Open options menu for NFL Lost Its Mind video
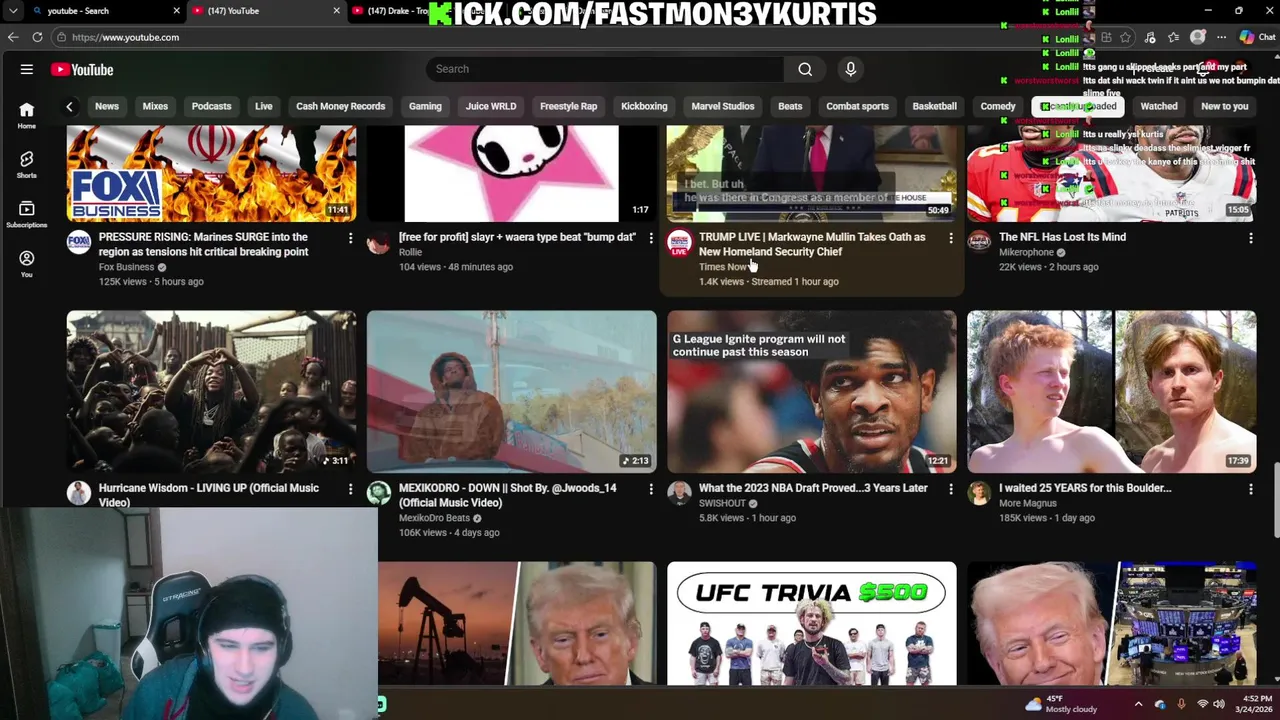The height and width of the screenshot is (720, 1280). [x=1251, y=238]
